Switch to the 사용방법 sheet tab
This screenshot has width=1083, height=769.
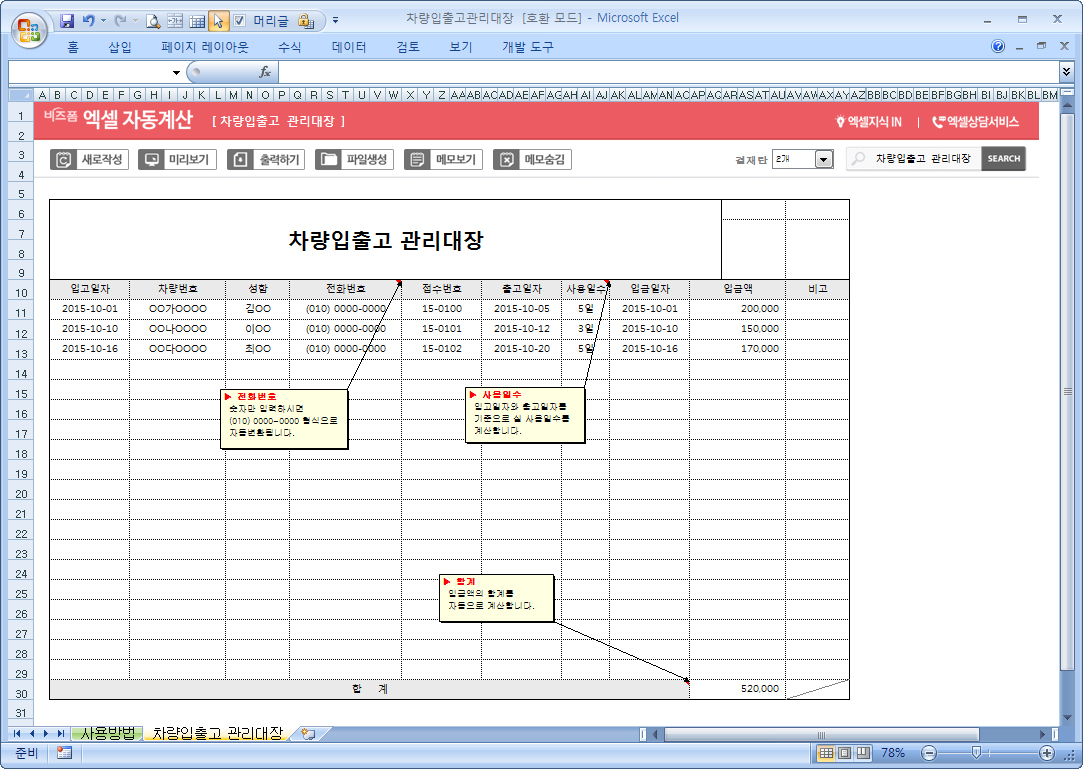click(x=108, y=734)
